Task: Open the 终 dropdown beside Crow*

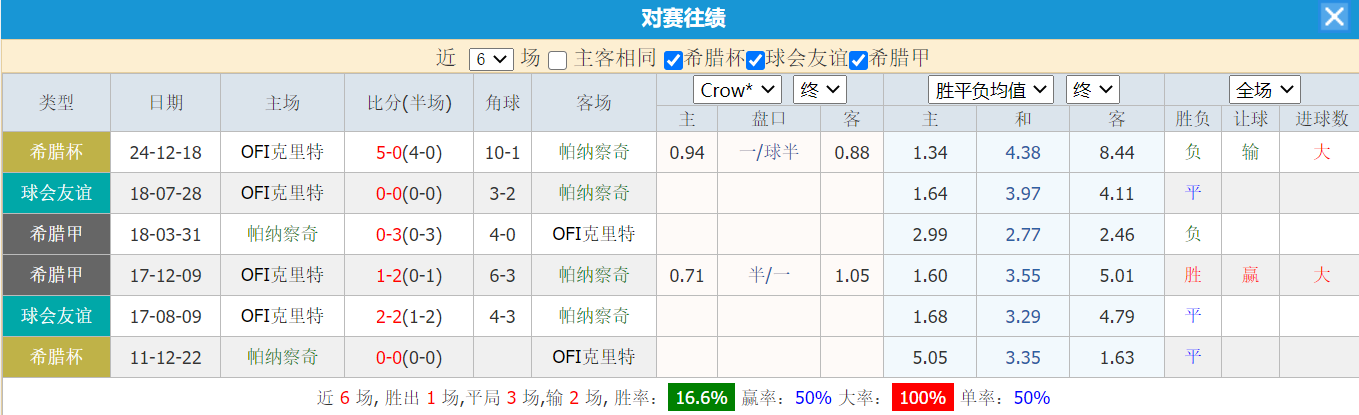Action: [x=819, y=90]
